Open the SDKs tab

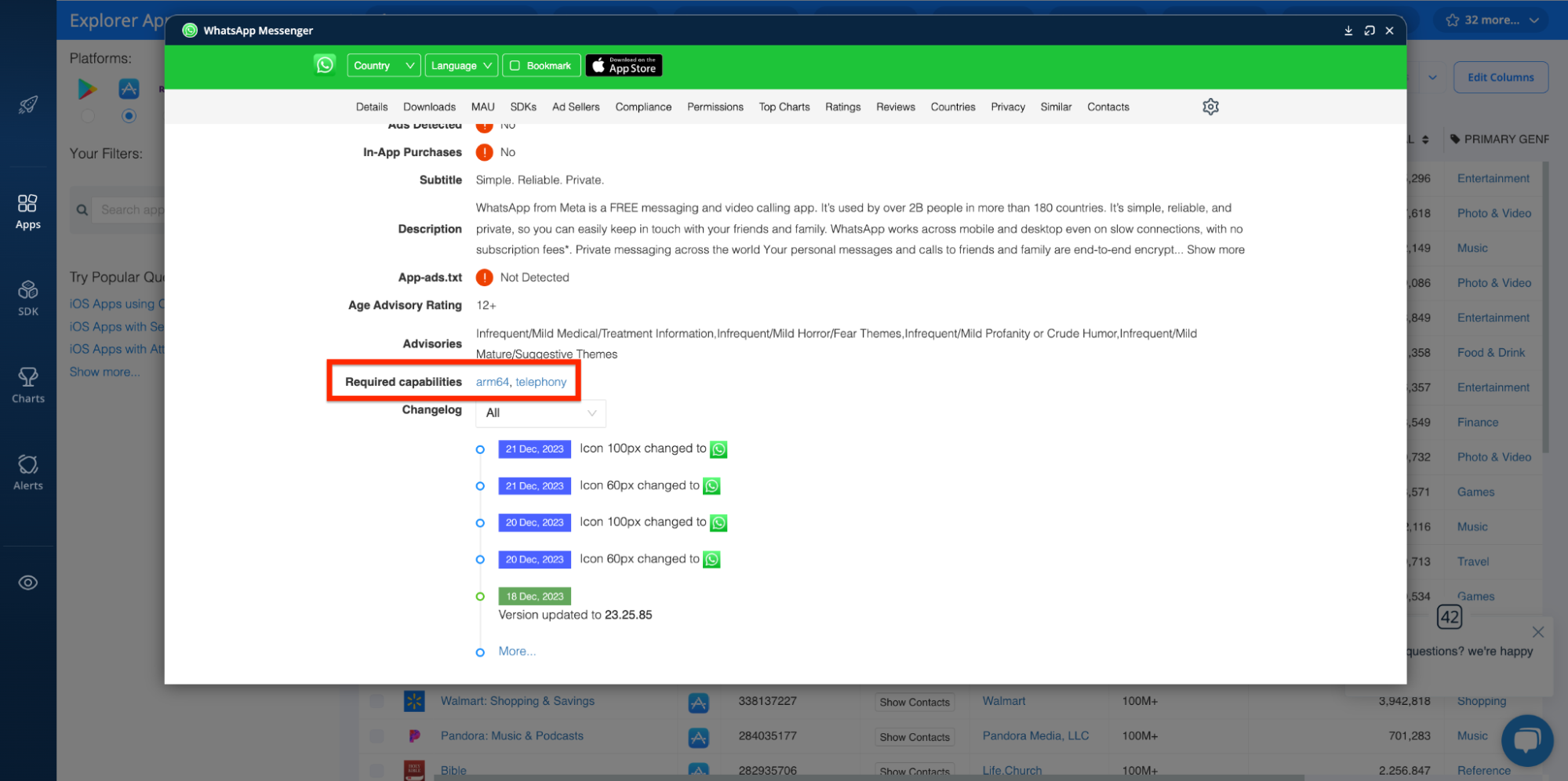tap(523, 107)
